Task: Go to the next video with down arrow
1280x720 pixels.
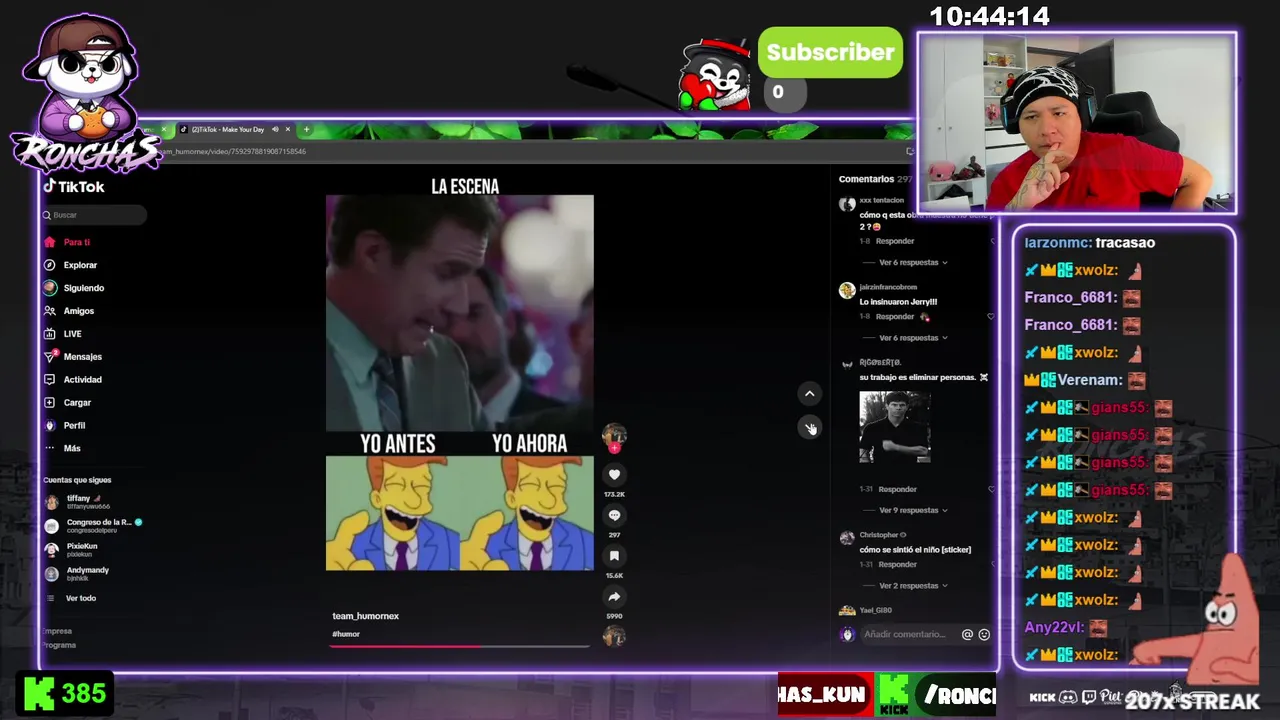Action: (x=810, y=428)
